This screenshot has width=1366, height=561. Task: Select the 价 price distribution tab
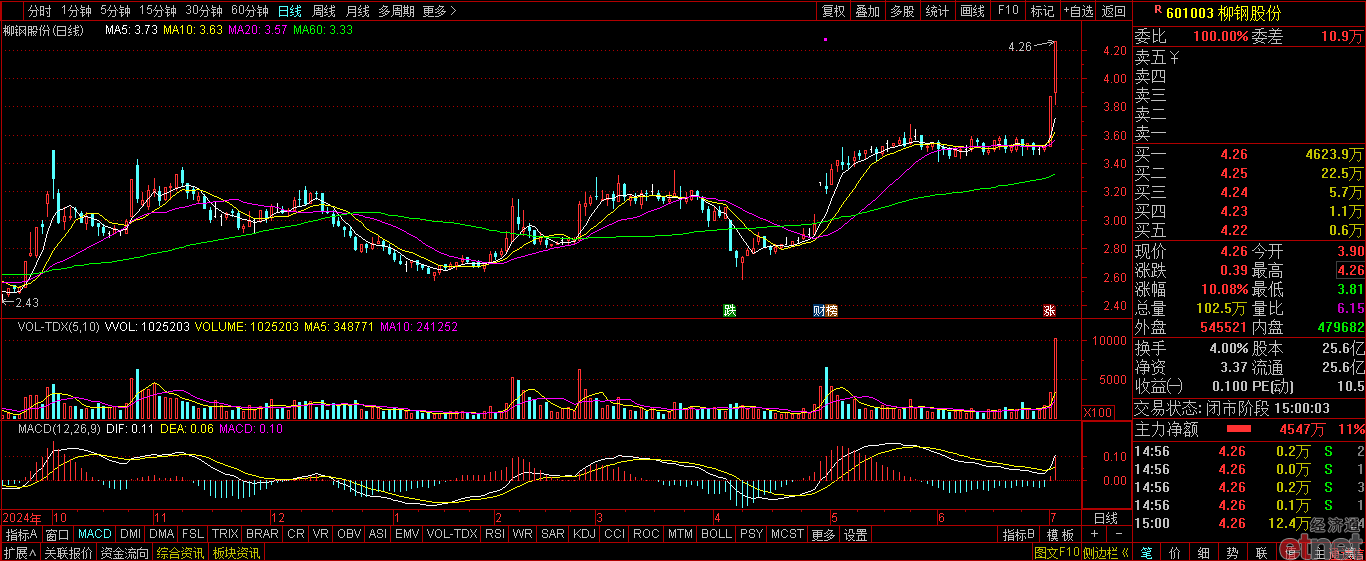[x=1175, y=552]
